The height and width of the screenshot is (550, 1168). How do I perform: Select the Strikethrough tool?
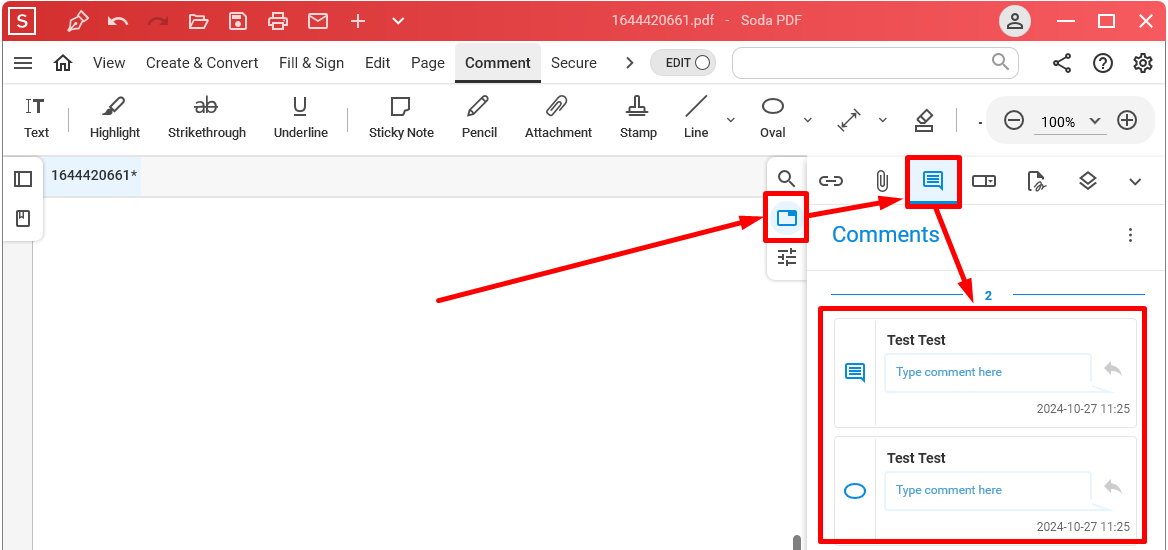(206, 118)
